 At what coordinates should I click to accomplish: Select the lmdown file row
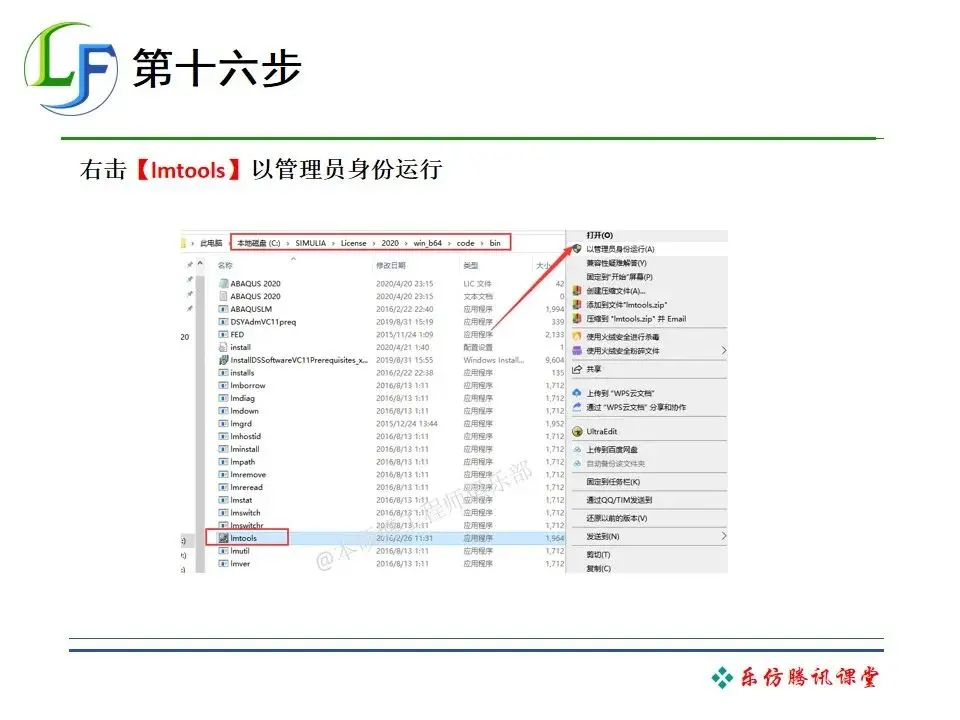click(x=391, y=411)
